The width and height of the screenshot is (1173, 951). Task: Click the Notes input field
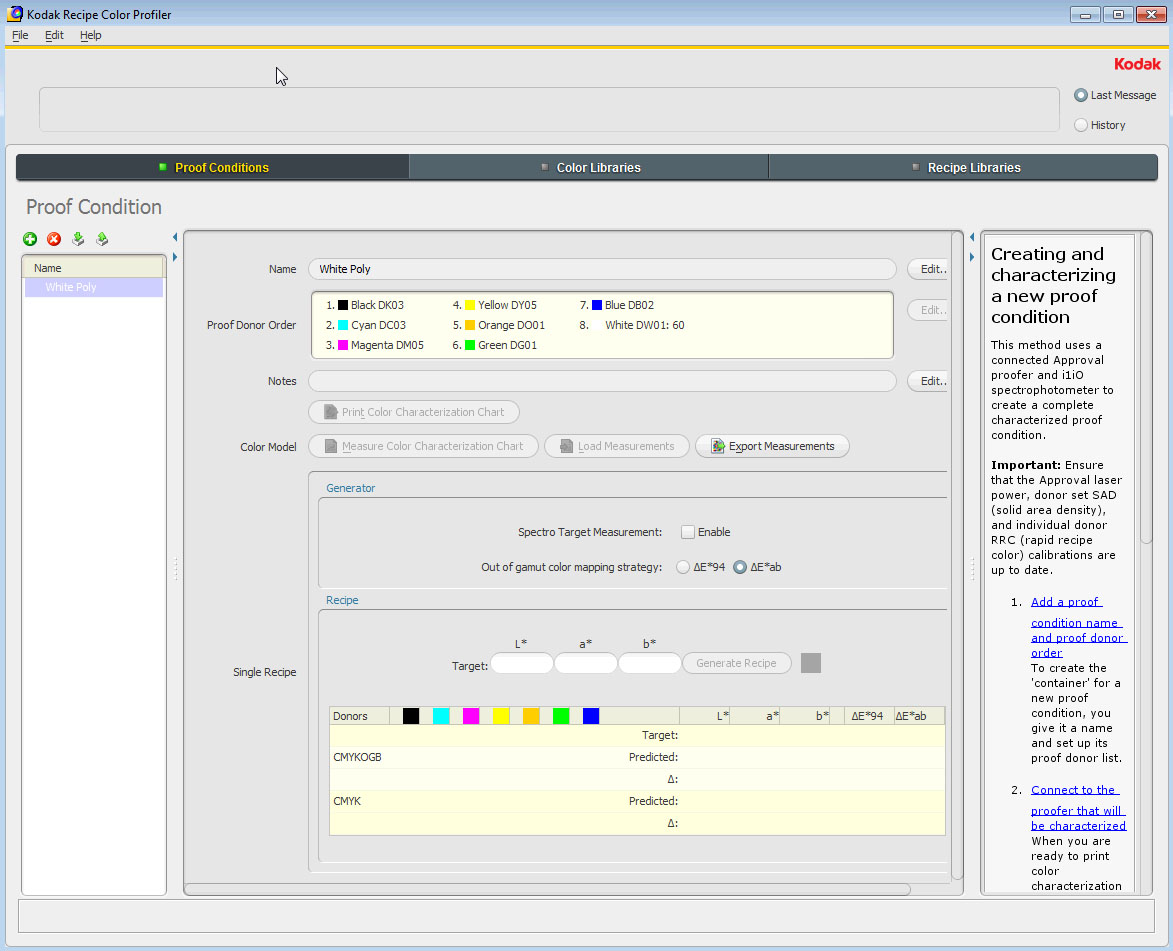(602, 382)
